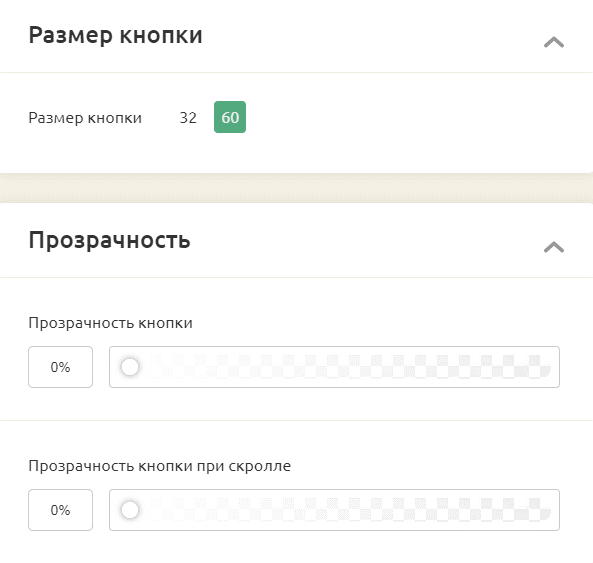Click the middle of the button transparency track

point(334,367)
